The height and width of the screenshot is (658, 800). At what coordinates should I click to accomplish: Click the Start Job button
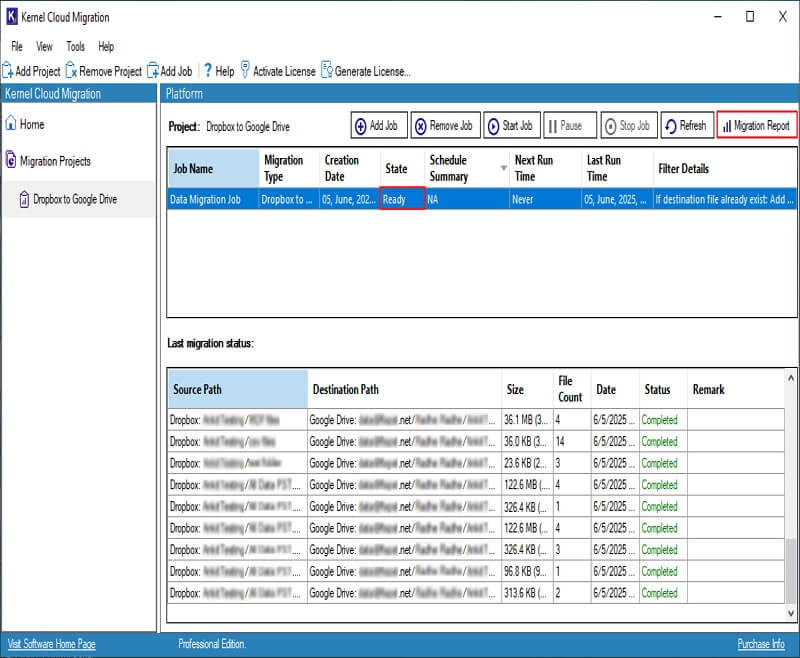coord(512,125)
